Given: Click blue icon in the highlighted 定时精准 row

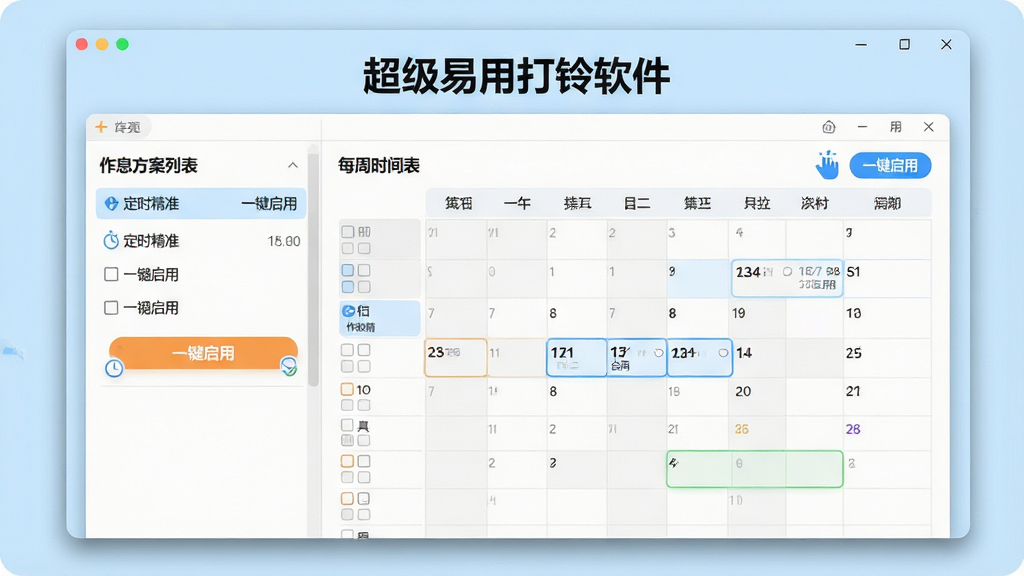Looking at the screenshot, I should pos(112,203).
